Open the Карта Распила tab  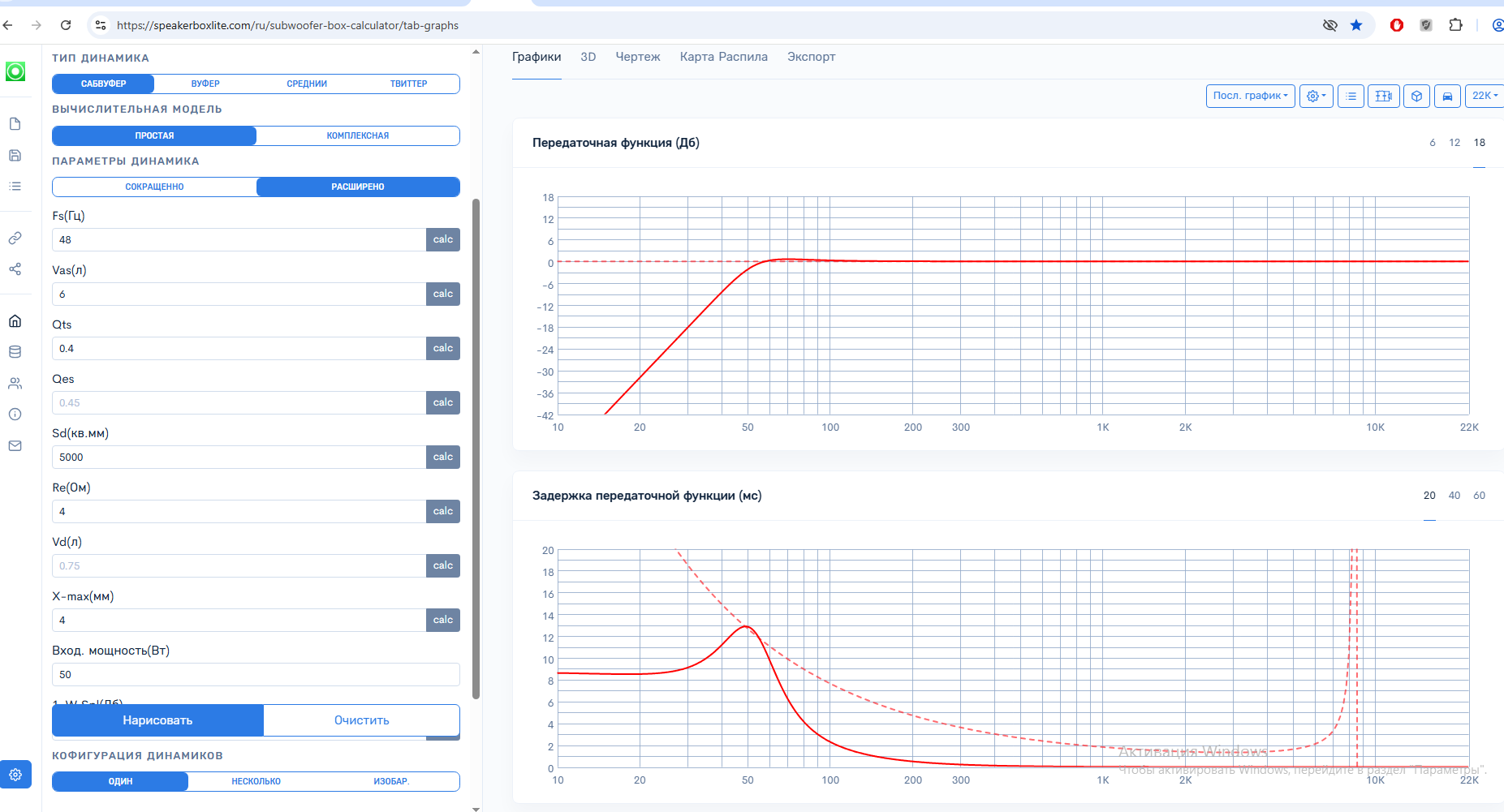coord(724,57)
